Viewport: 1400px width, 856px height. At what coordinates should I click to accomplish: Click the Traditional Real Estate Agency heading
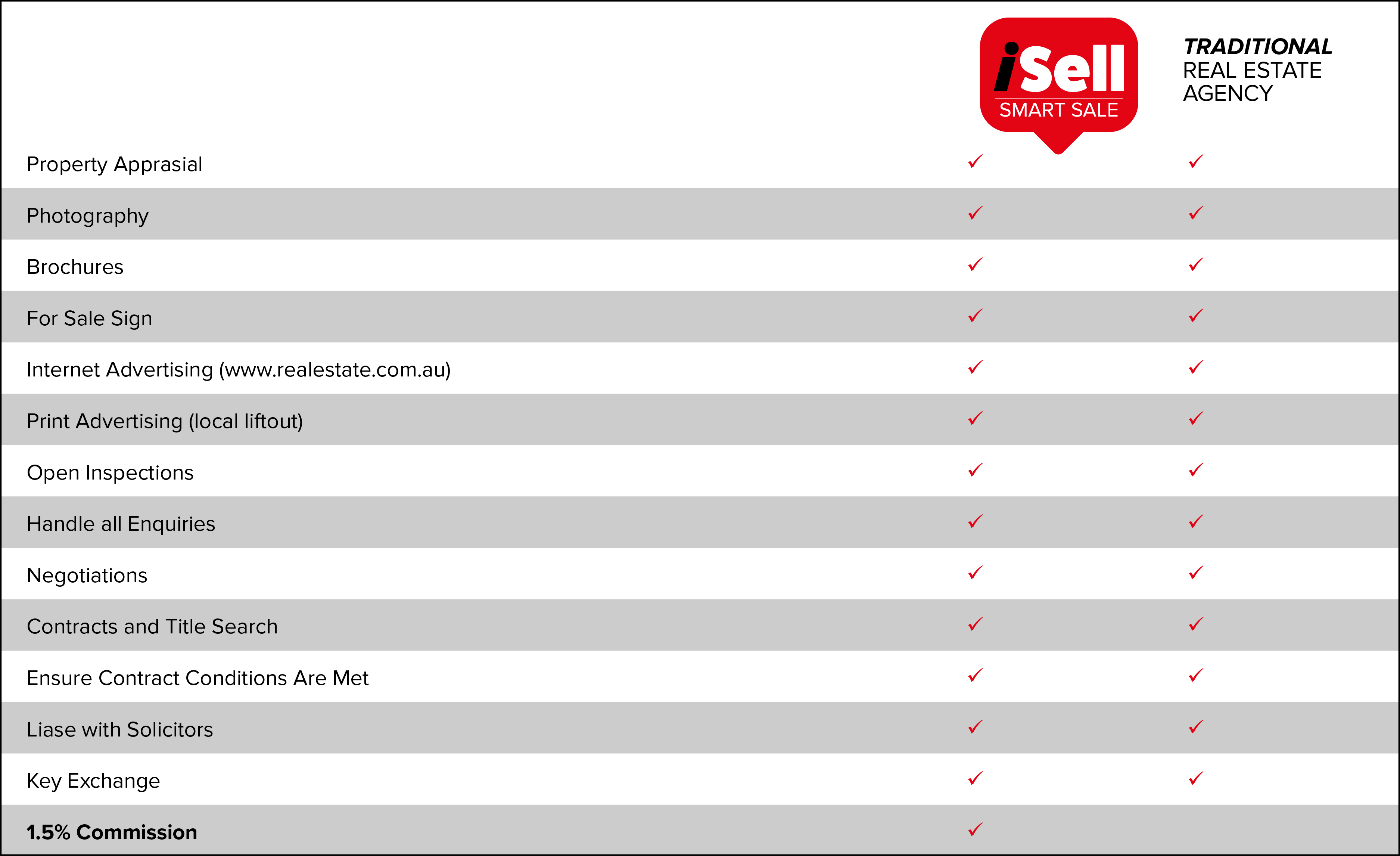pos(1257,70)
